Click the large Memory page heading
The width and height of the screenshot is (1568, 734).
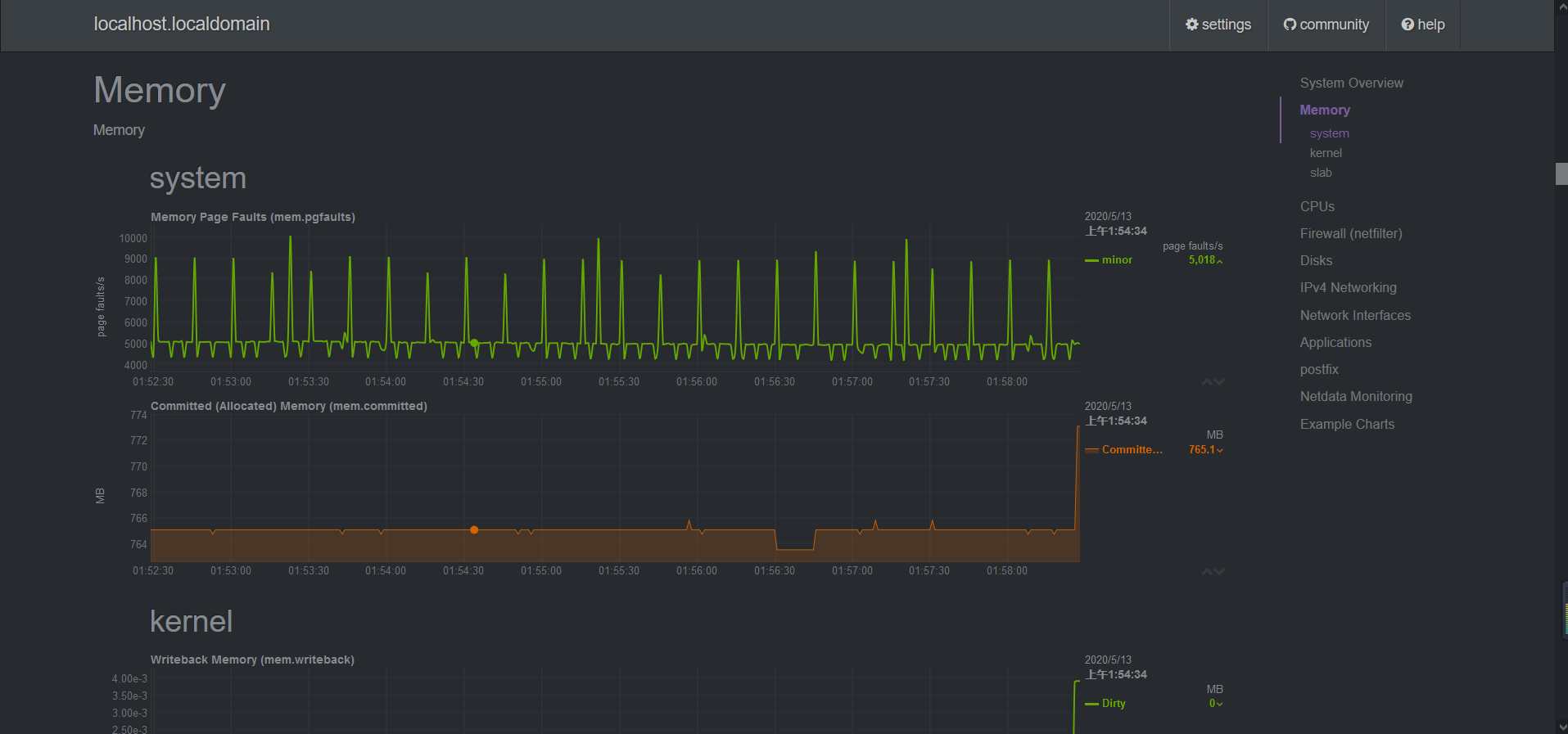tap(160, 91)
